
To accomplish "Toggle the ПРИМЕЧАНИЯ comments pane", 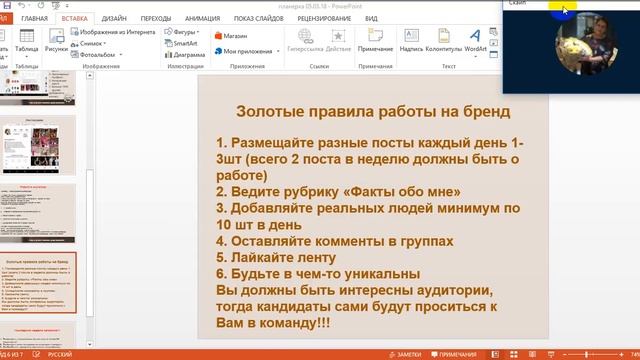I will pyautogui.click(x=454, y=354).
